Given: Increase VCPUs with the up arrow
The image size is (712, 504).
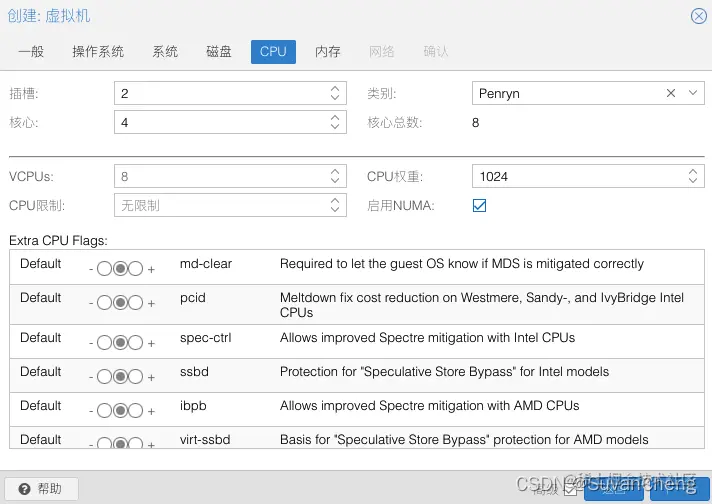Looking at the screenshot, I should pyautogui.click(x=335, y=172).
